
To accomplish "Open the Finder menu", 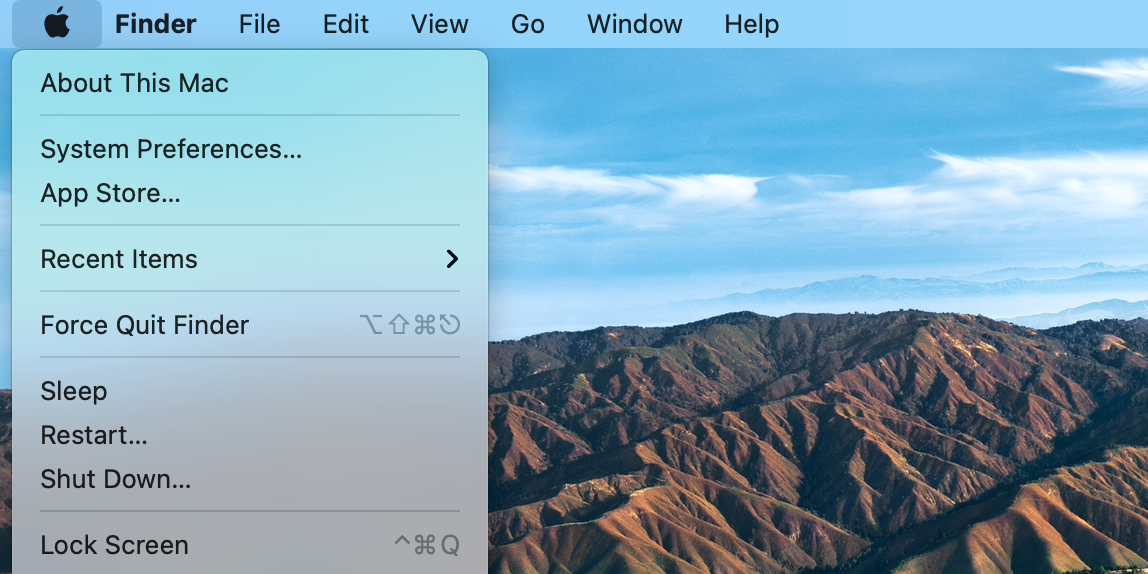I will coord(155,24).
